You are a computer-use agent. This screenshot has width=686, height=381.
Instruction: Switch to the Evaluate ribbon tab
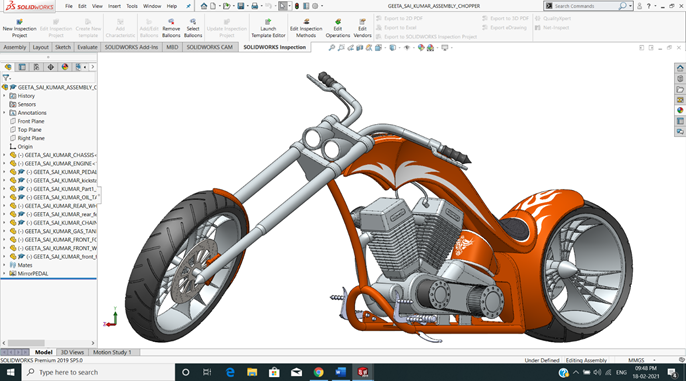pos(87,47)
